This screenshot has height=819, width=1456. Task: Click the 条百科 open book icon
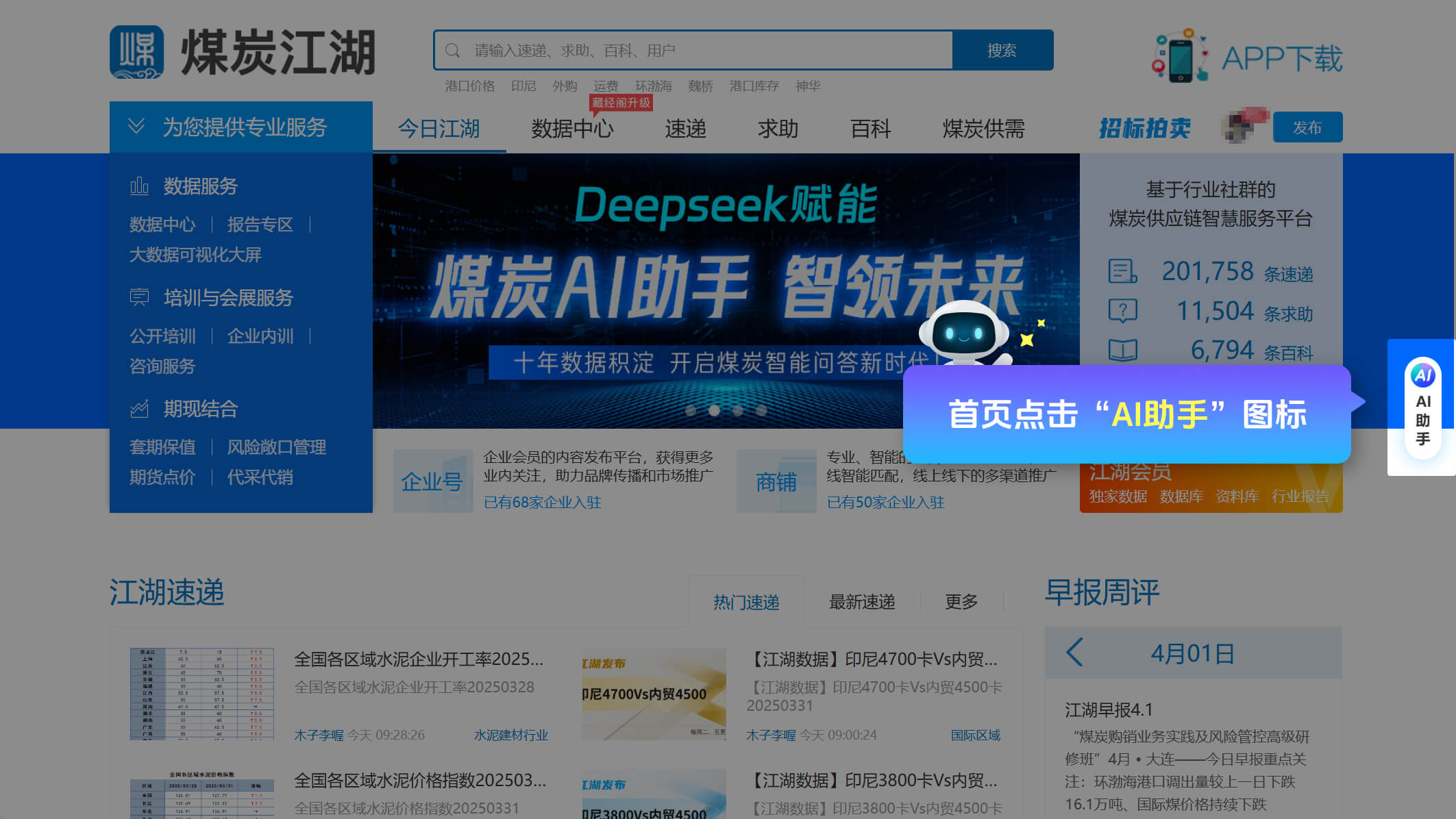1123,350
